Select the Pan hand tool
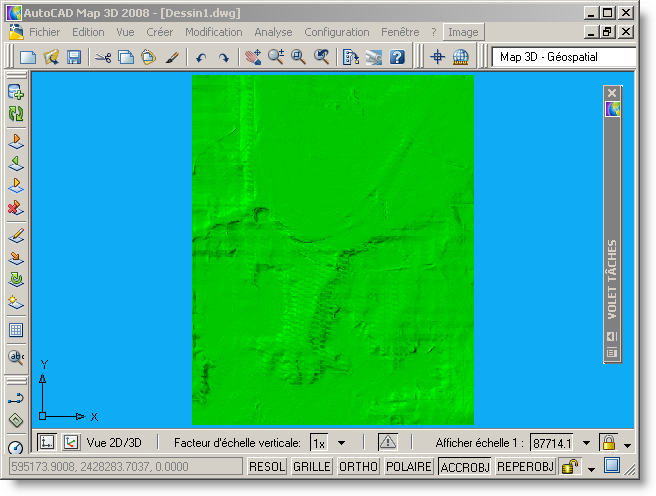This screenshot has height=496, width=656. coord(253,57)
